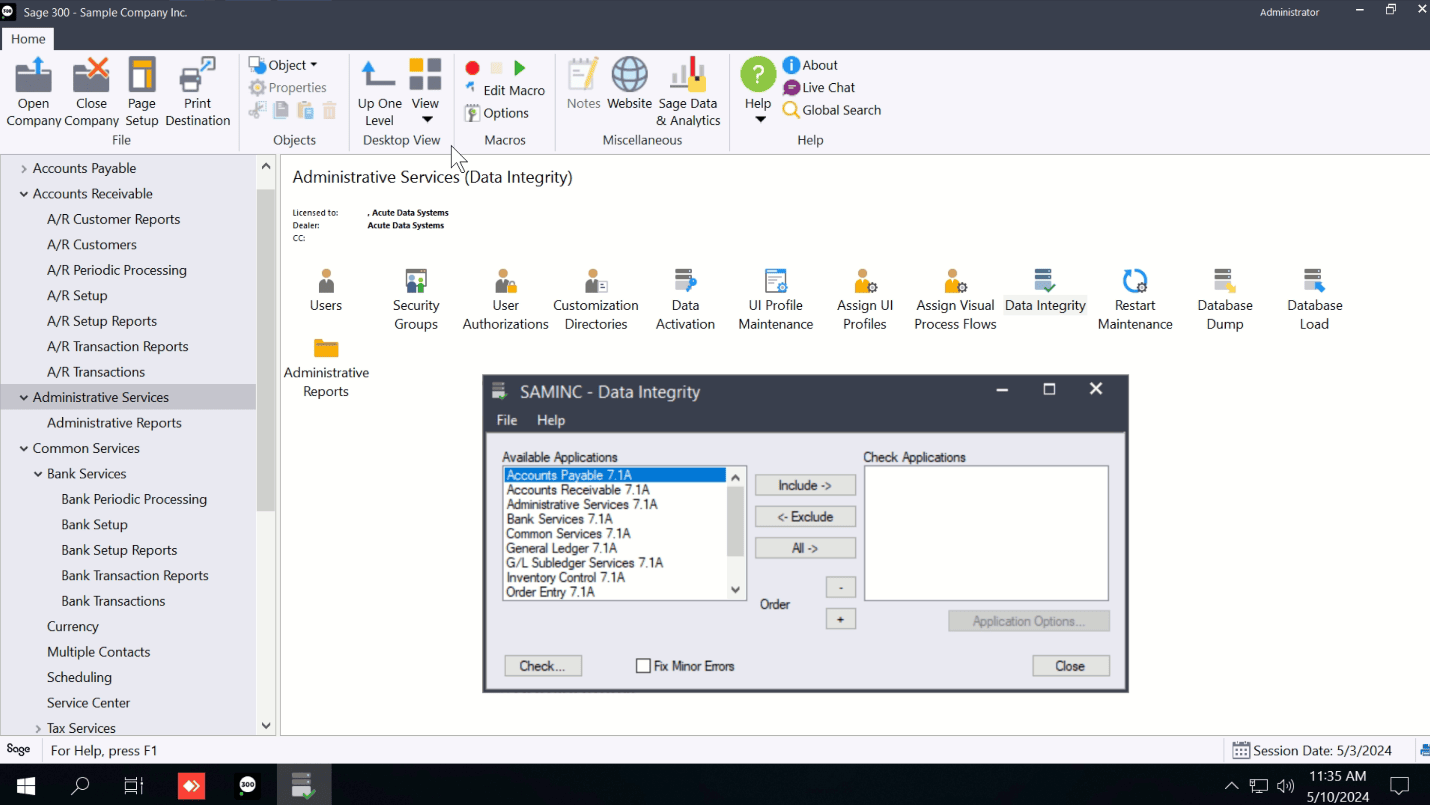
Task: Enable Fix Minor Errors checkbox
Action: click(x=643, y=666)
